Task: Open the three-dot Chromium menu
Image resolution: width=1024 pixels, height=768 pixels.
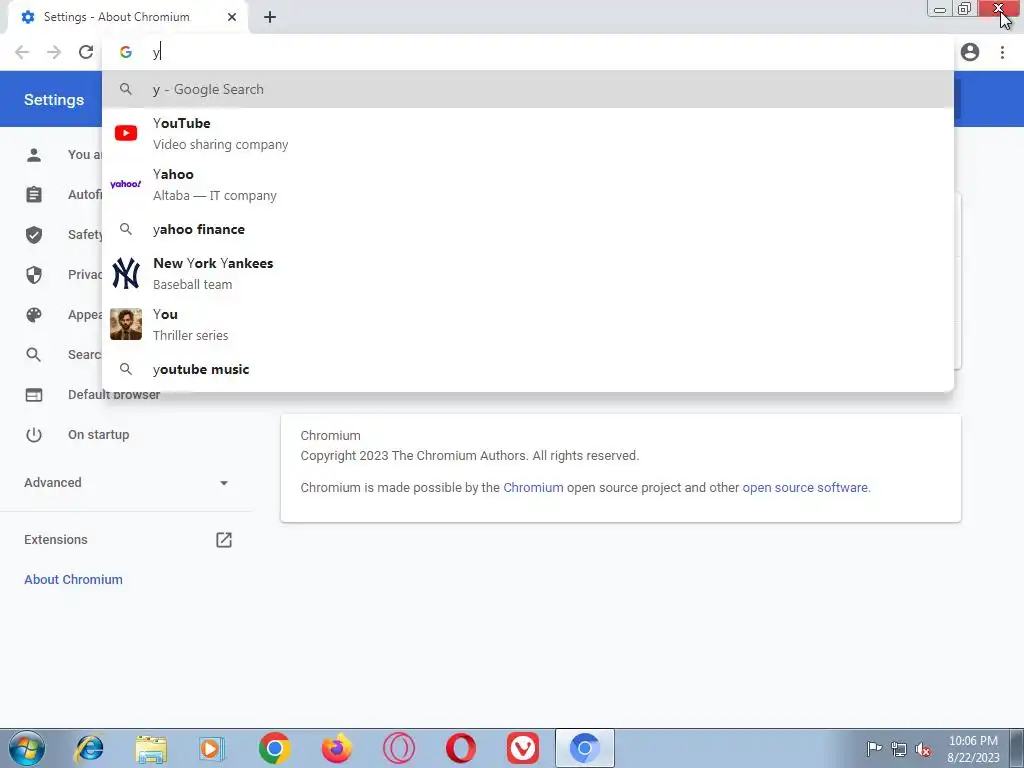Action: tap(1002, 52)
